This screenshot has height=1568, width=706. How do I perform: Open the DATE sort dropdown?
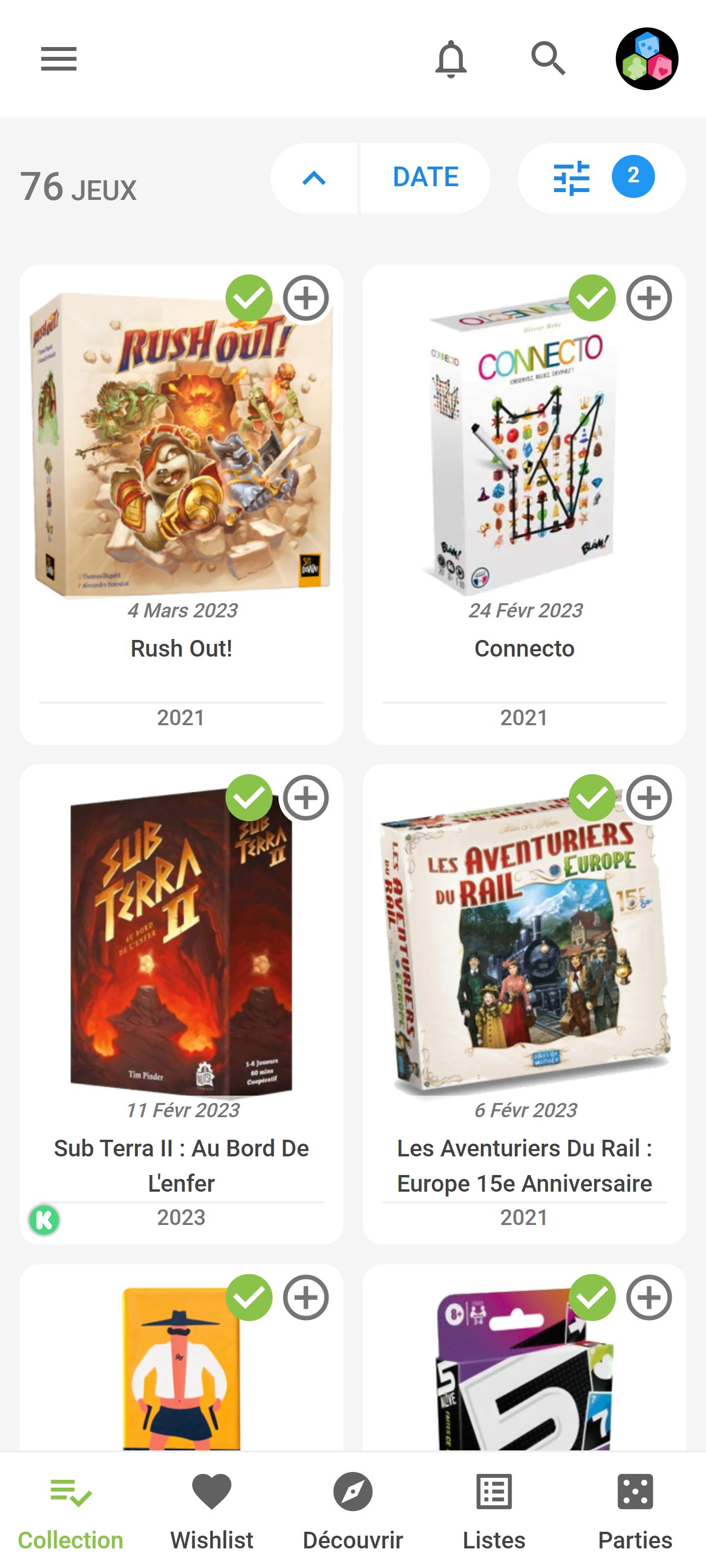click(425, 178)
